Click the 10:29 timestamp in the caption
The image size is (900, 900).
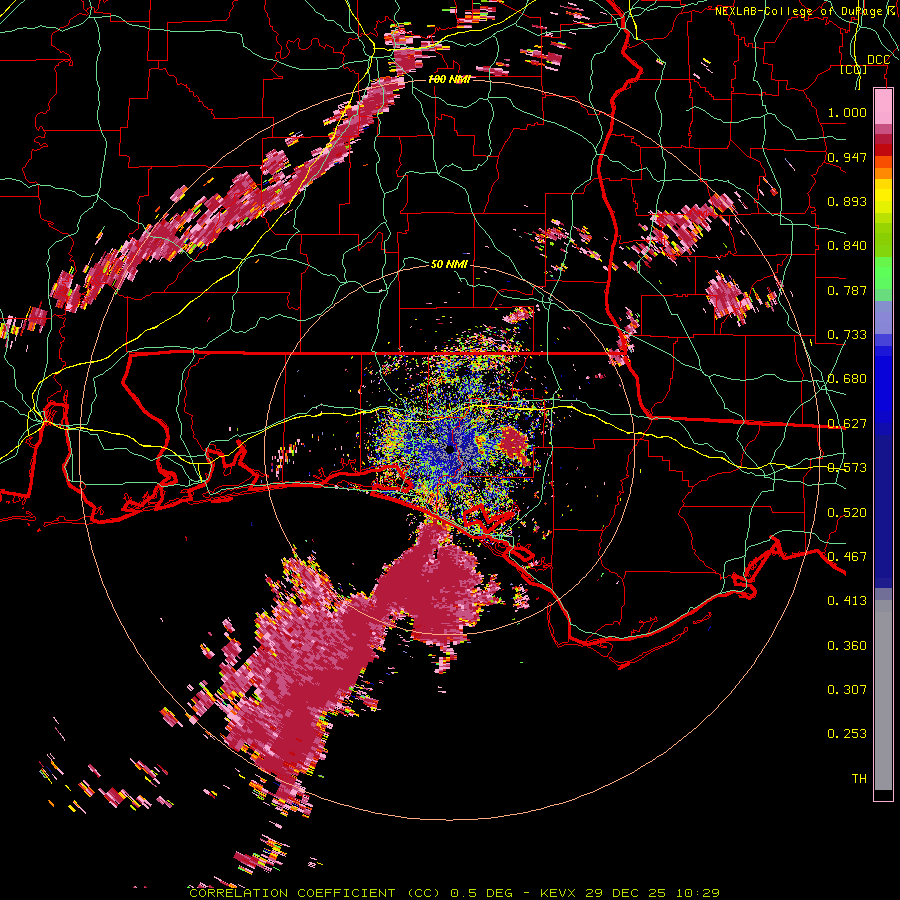click(697, 893)
